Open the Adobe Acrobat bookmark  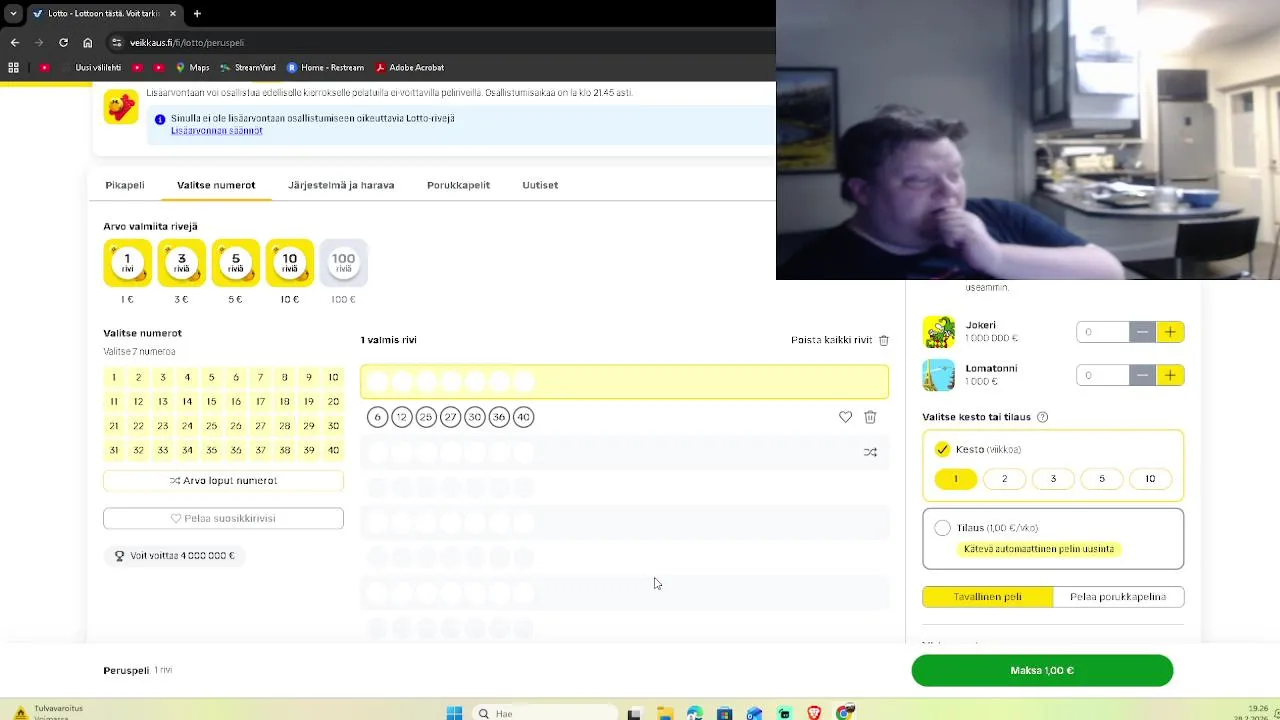click(x=409, y=67)
